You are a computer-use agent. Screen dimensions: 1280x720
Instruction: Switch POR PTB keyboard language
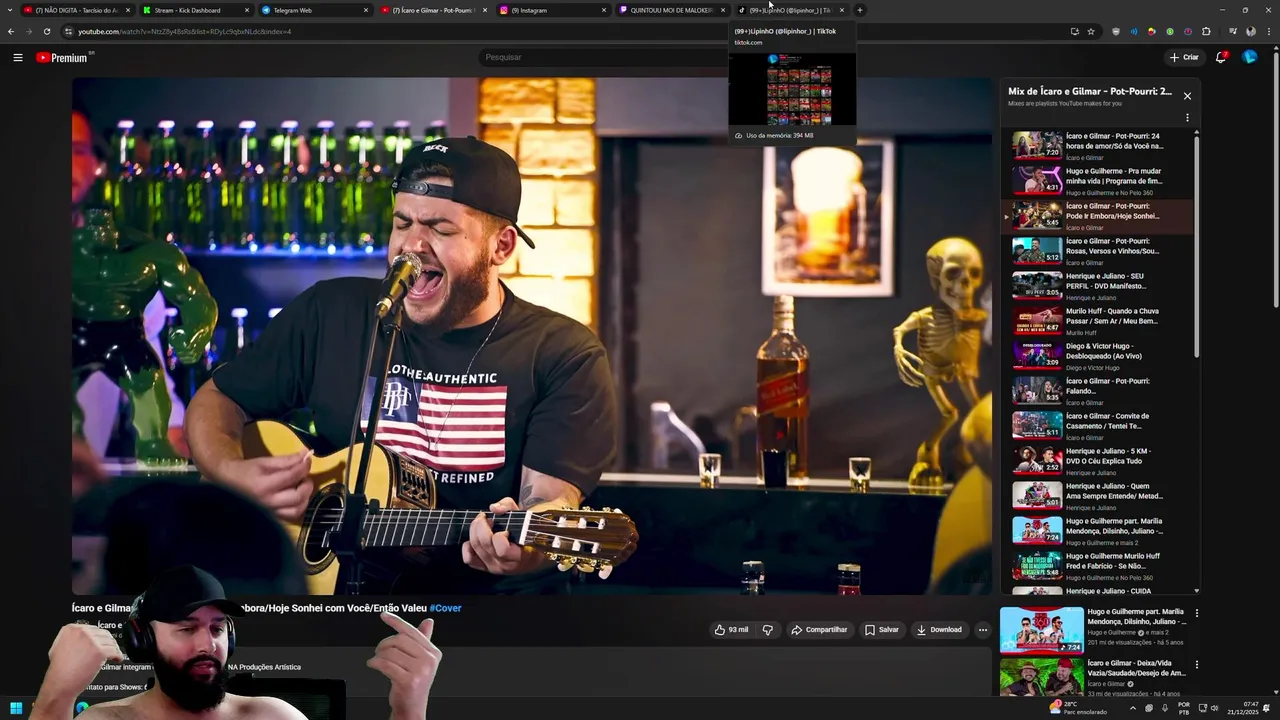pos(1184,708)
